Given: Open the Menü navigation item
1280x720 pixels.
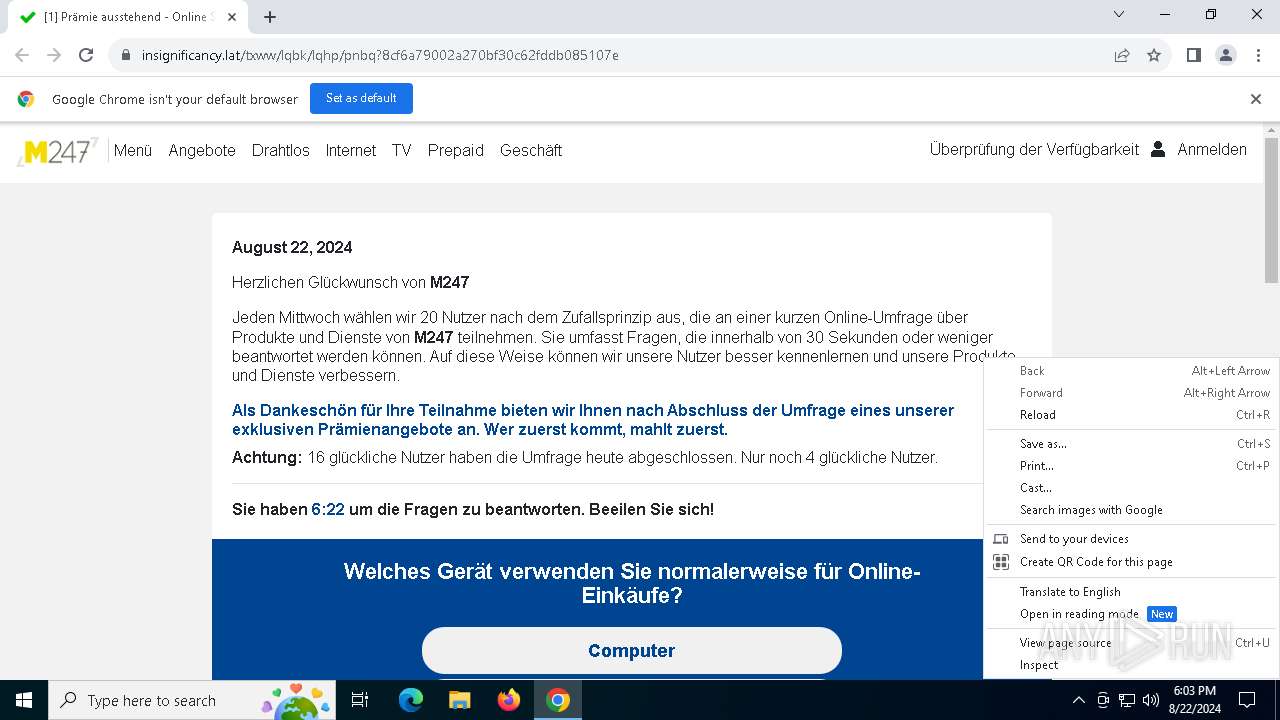Looking at the screenshot, I should (133, 150).
